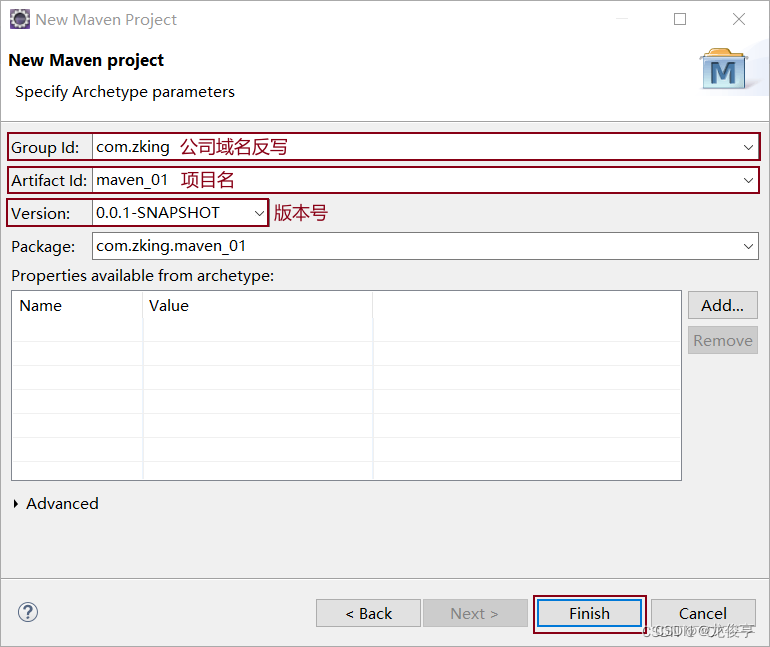Open the Package dropdown arrow
Screen dimensions: 770x647
point(748,246)
